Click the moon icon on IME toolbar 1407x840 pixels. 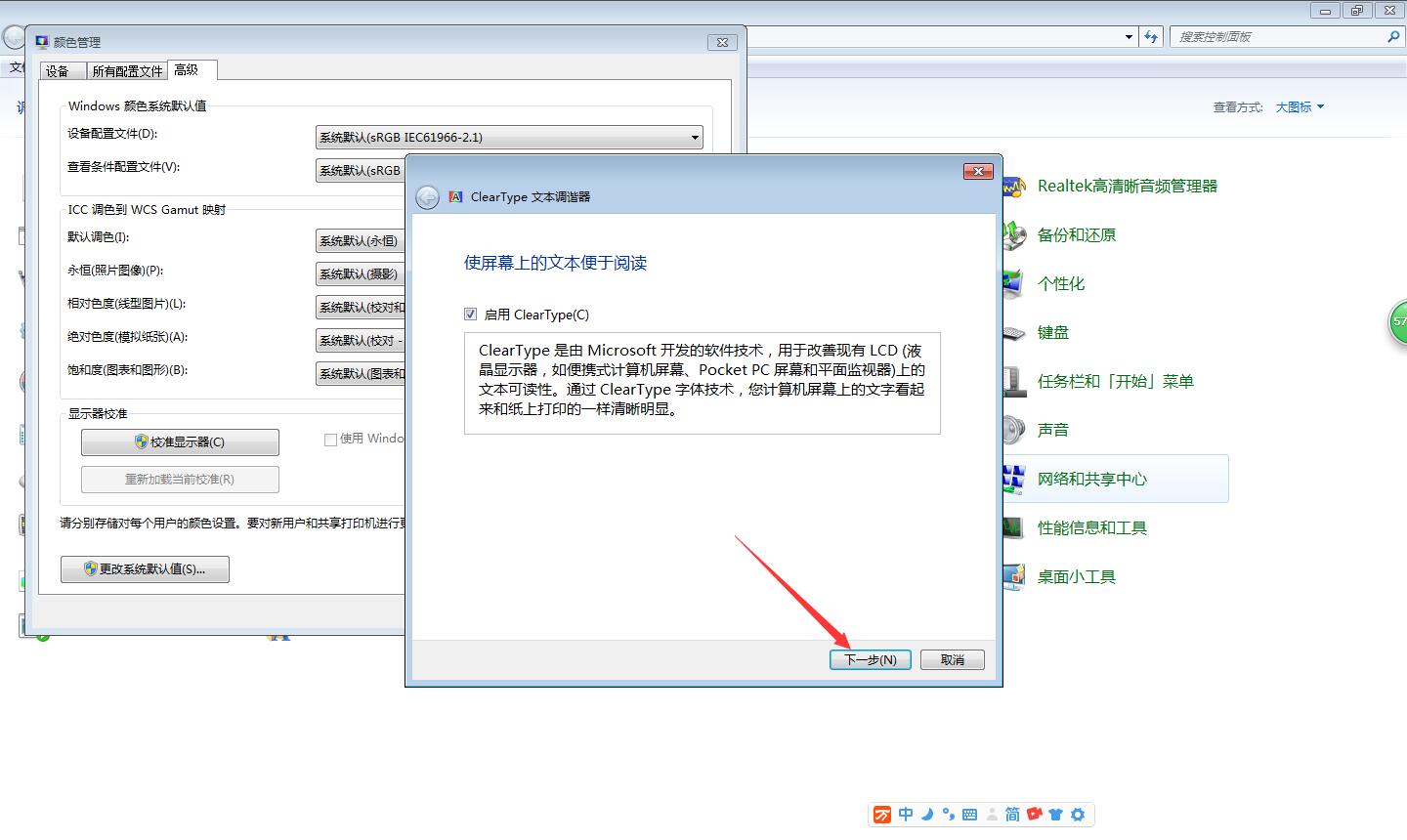[927, 815]
